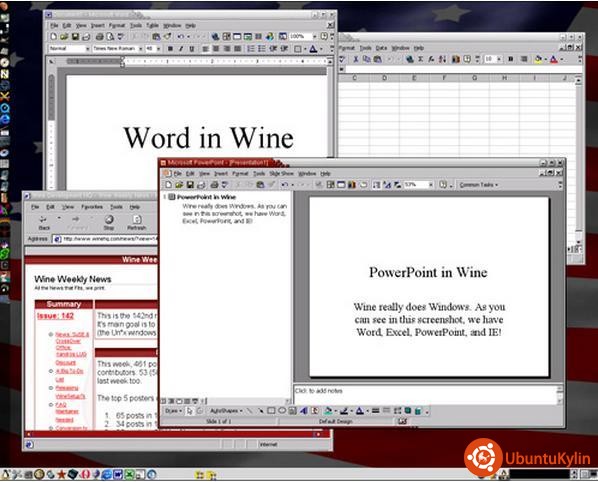Image resolution: width=598 pixels, height=482 pixels.
Task: Select the Rectangle shape tool in PowerPoint
Action: (271, 411)
